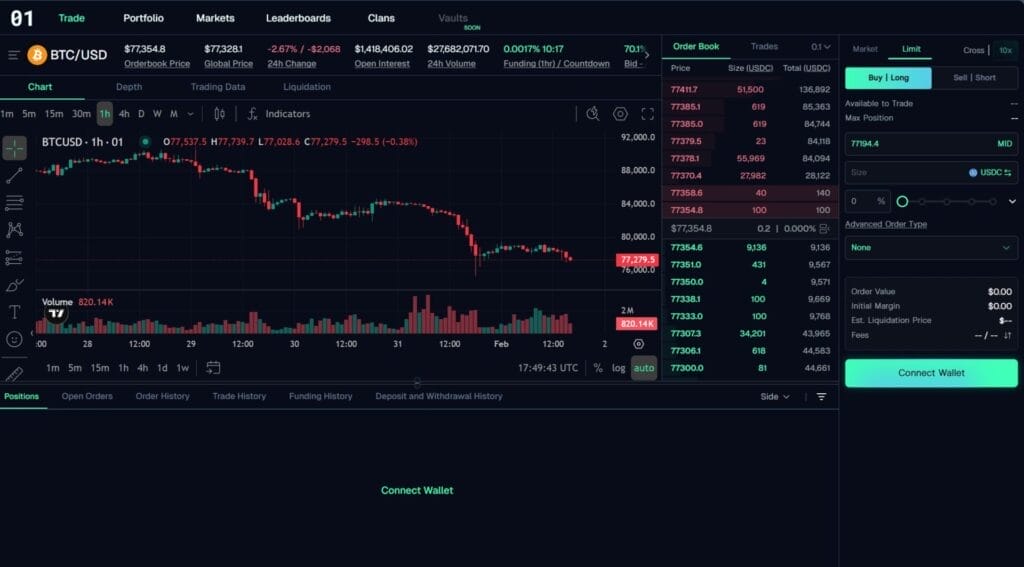Open the positions filter icon
Viewport: 1024px width, 567px height.
822,397
